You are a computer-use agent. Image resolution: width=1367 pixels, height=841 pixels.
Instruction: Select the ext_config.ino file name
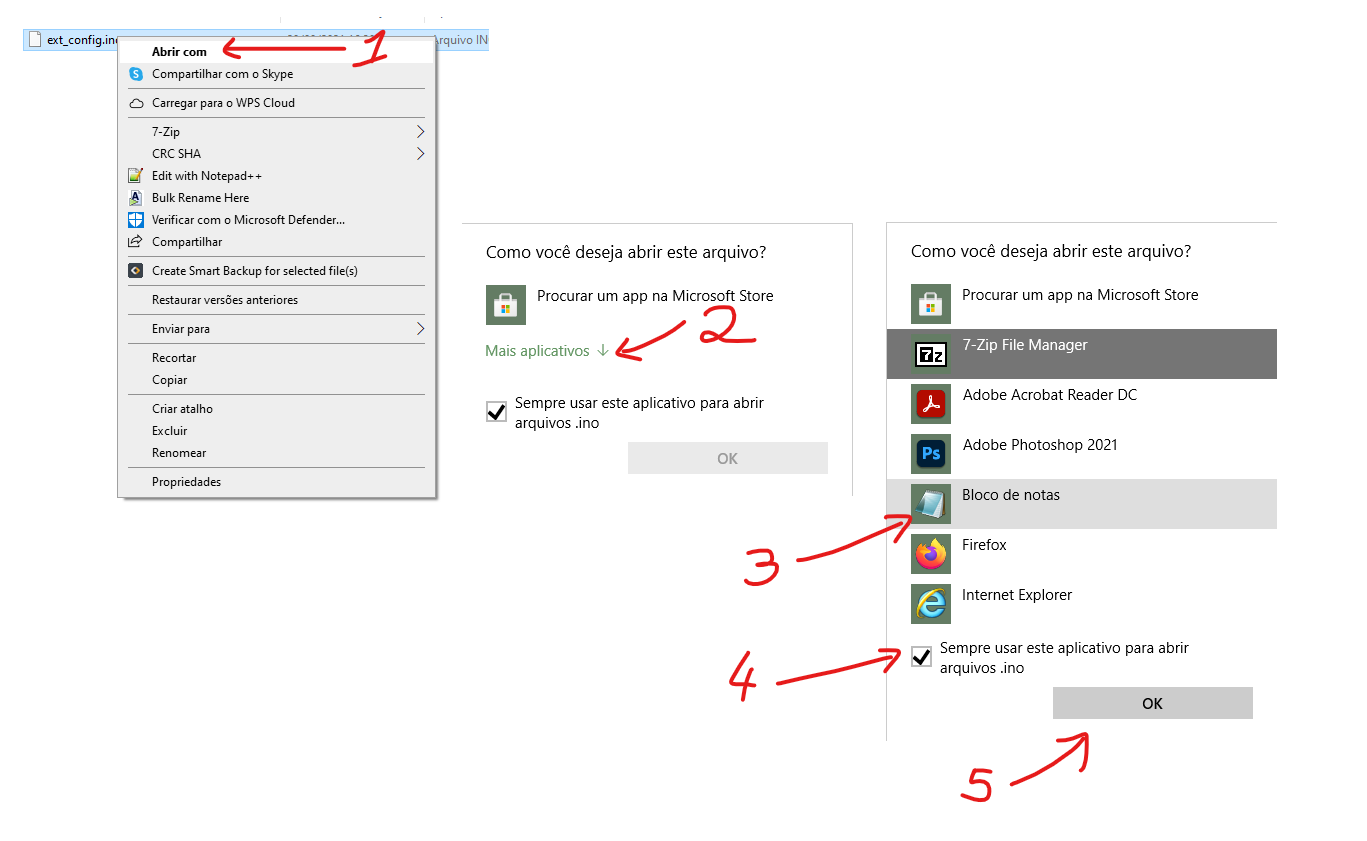pyautogui.click(x=83, y=40)
